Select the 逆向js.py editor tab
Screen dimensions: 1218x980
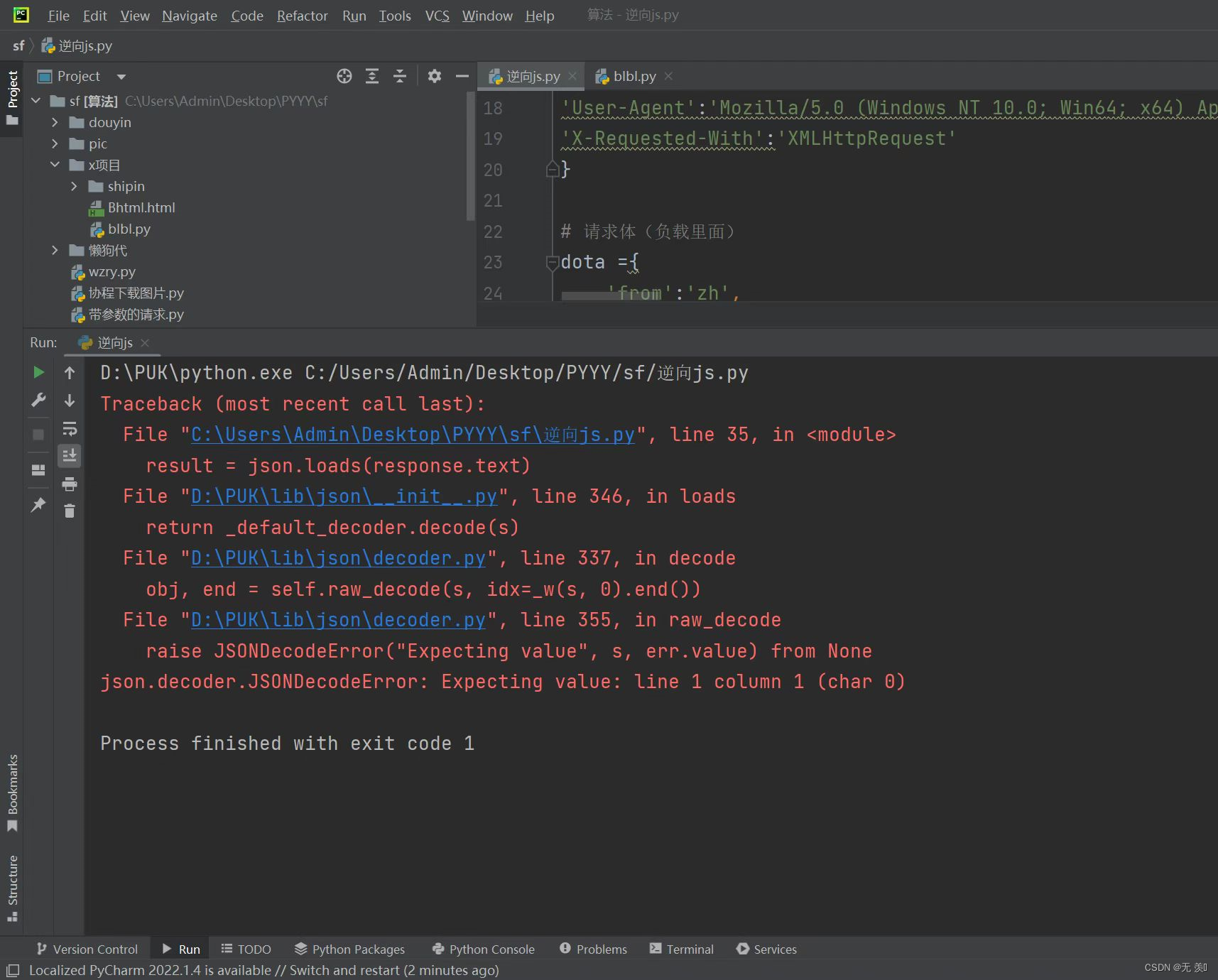[x=533, y=76]
